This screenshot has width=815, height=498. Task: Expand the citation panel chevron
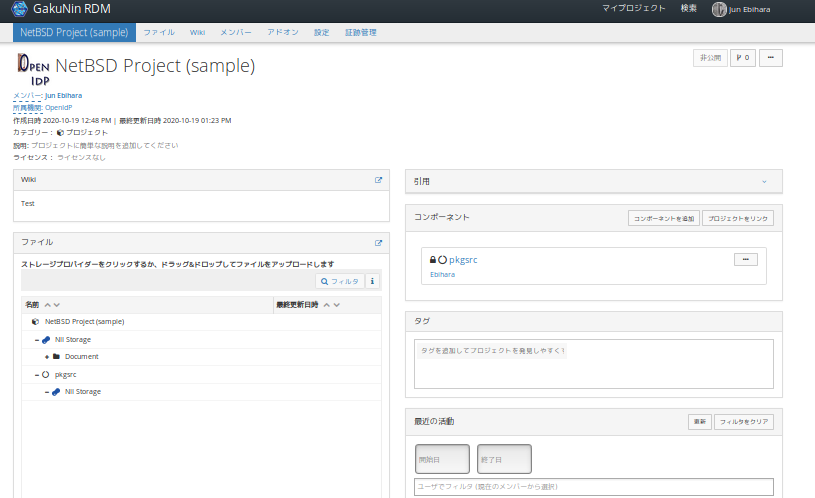pos(764,181)
